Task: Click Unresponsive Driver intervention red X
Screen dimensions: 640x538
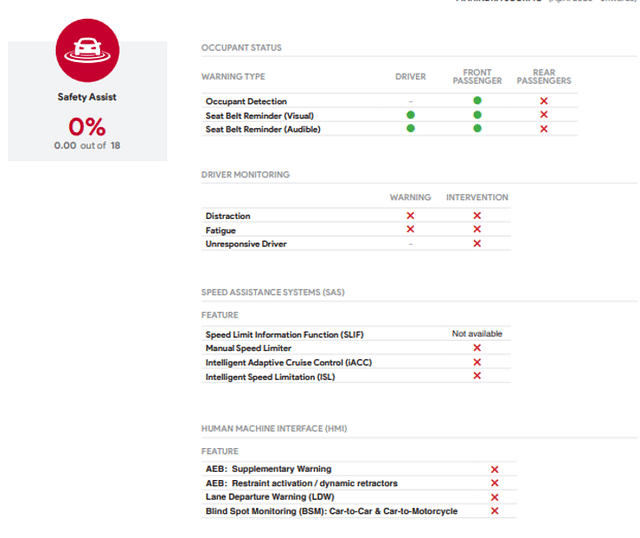Action: [x=477, y=244]
